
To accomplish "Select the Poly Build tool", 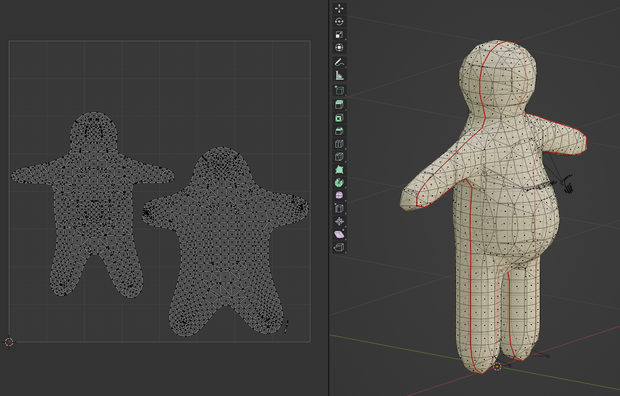I will (x=339, y=170).
